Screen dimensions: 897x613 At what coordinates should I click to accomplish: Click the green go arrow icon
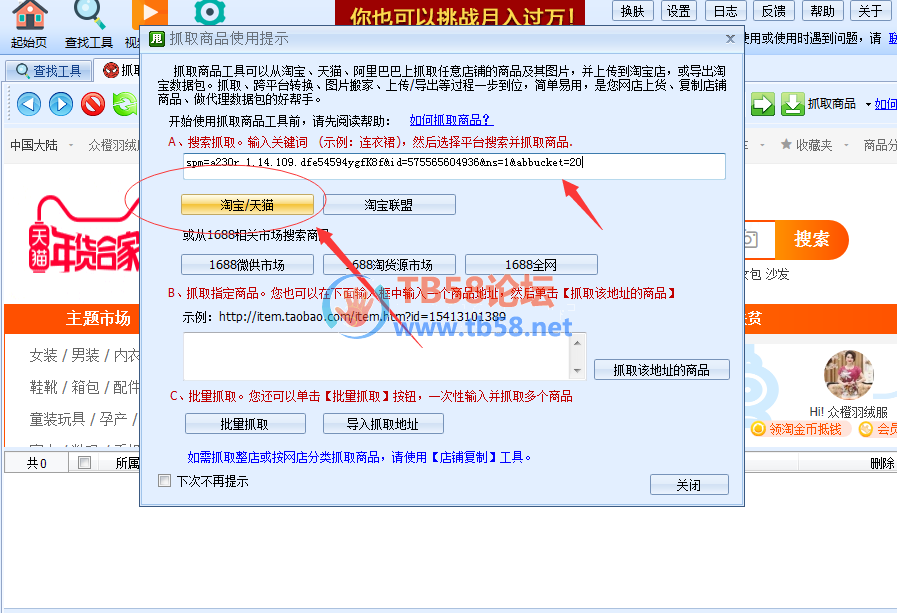[763, 104]
